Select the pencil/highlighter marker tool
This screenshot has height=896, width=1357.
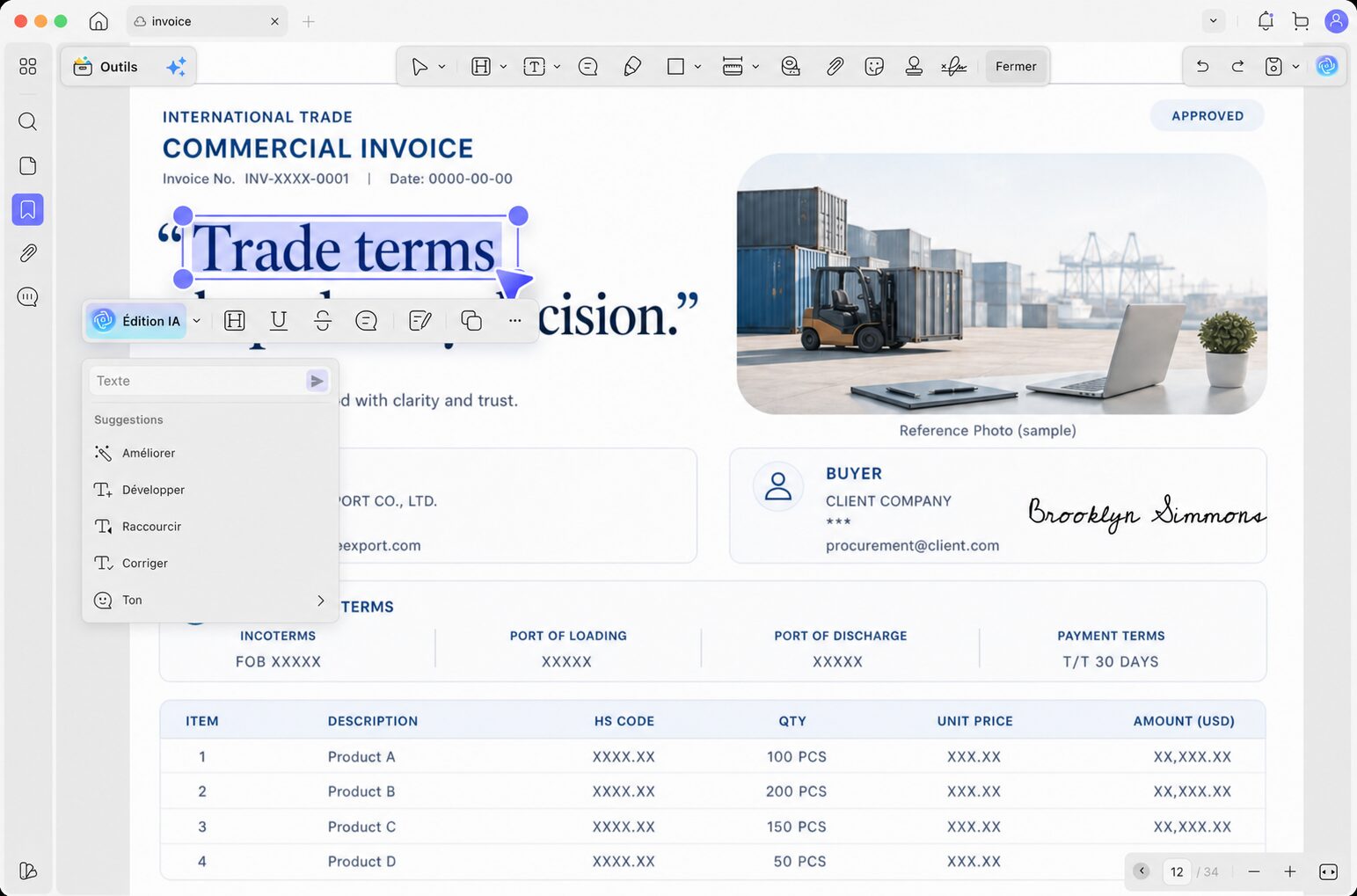tap(632, 67)
